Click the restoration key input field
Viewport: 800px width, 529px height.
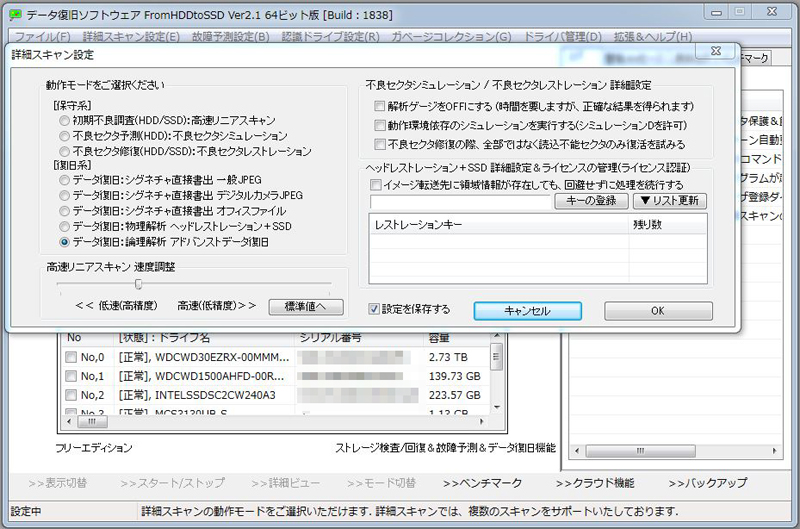(x=460, y=201)
